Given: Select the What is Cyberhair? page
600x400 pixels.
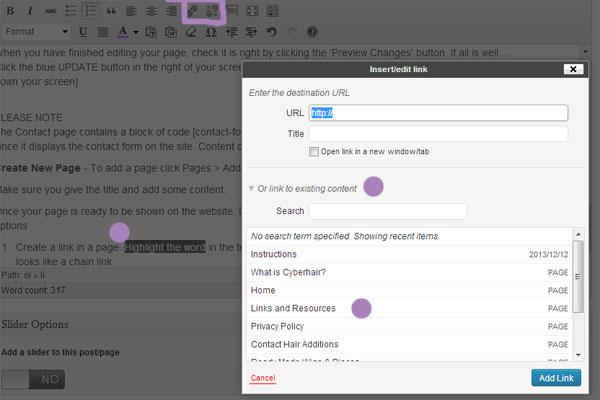Looking at the screenshot, I should pyautogui.click(x=409, y=272).
